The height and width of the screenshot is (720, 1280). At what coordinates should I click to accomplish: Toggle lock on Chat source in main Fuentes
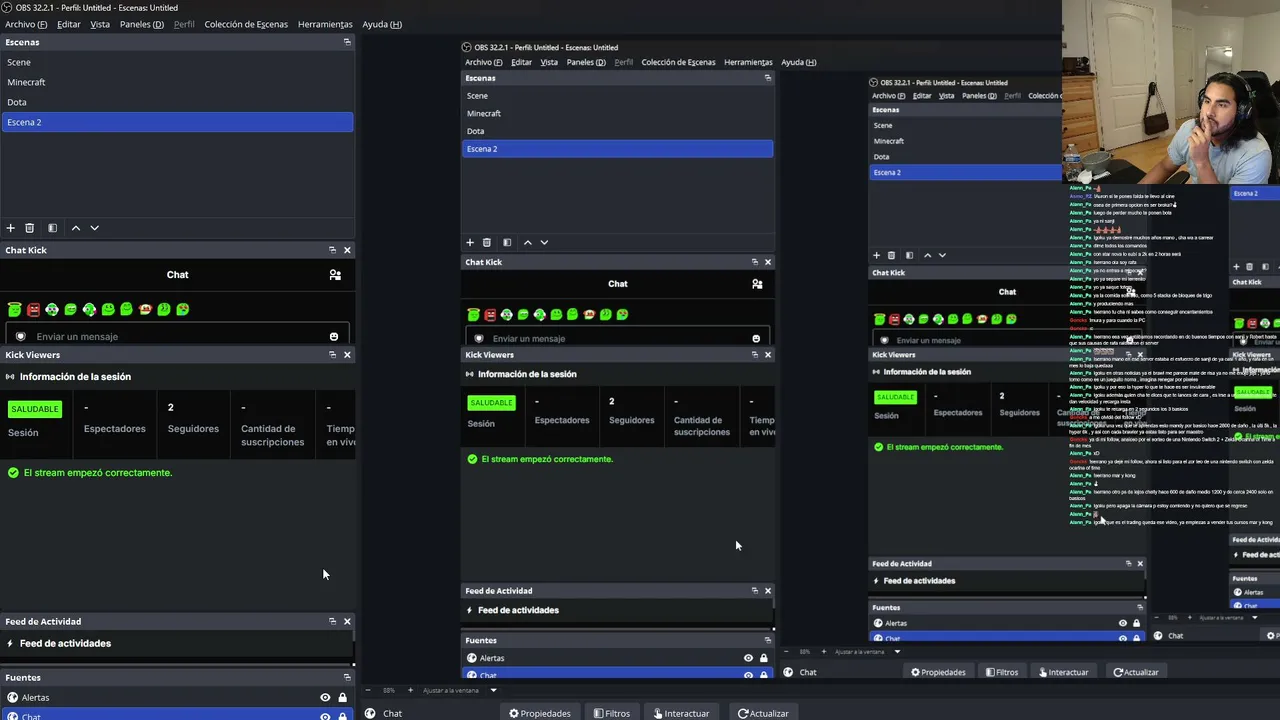tap(342, 716)
